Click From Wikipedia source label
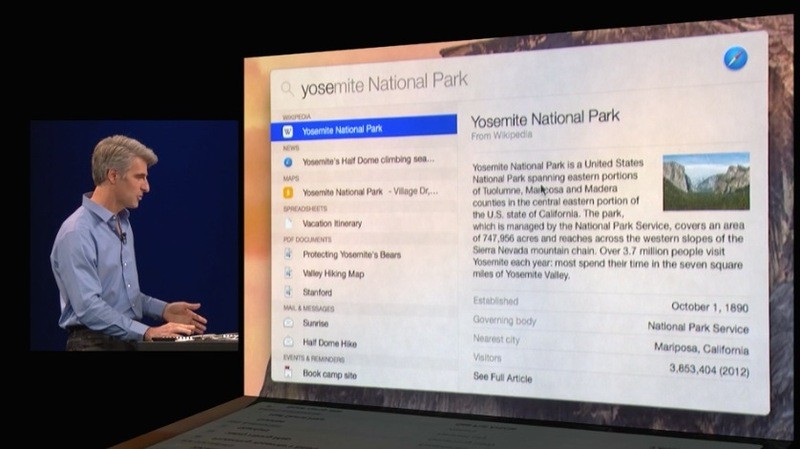The width and height of the screenshot is (800, 449). (502, 135)
